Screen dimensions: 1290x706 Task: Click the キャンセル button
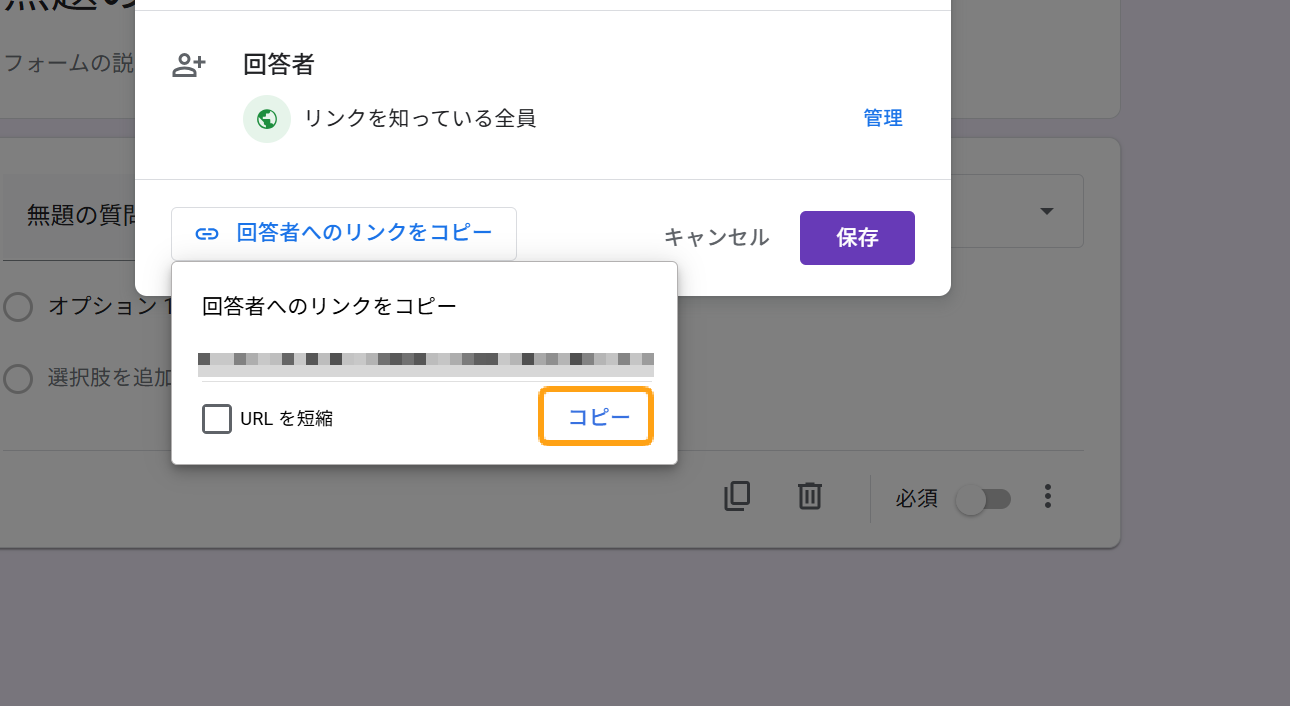click(x=716, y=238)
